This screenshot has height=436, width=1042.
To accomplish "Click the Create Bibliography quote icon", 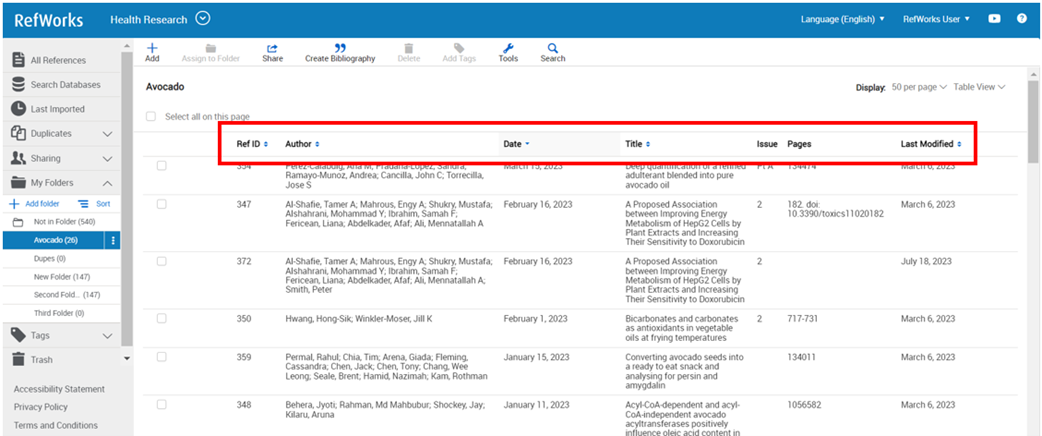I will [340, 49].
